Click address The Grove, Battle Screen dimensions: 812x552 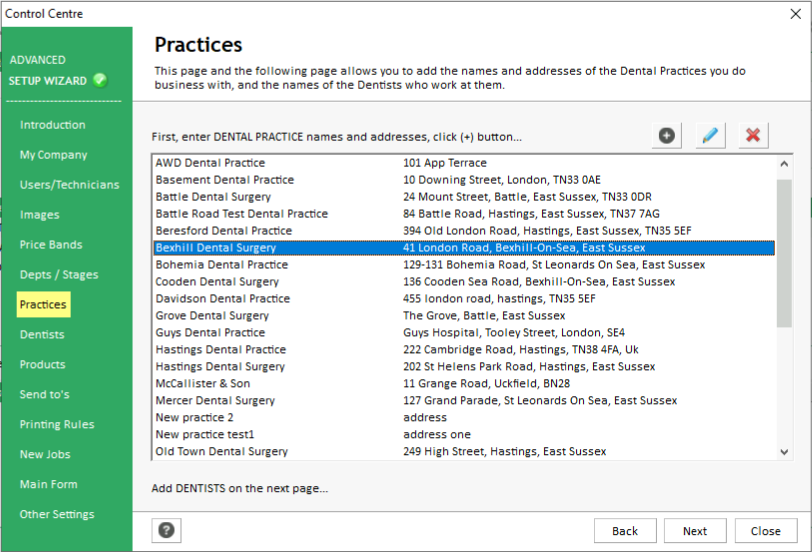484,315
